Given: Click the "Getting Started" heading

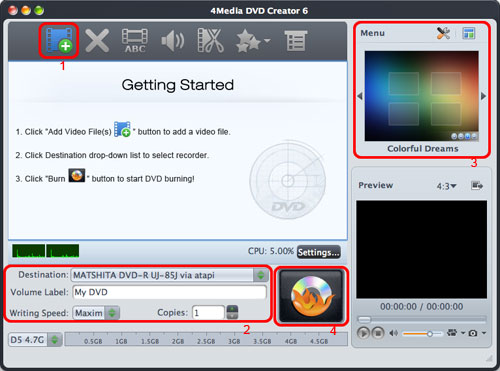Looking at the screenshot, I should (178, 85).
